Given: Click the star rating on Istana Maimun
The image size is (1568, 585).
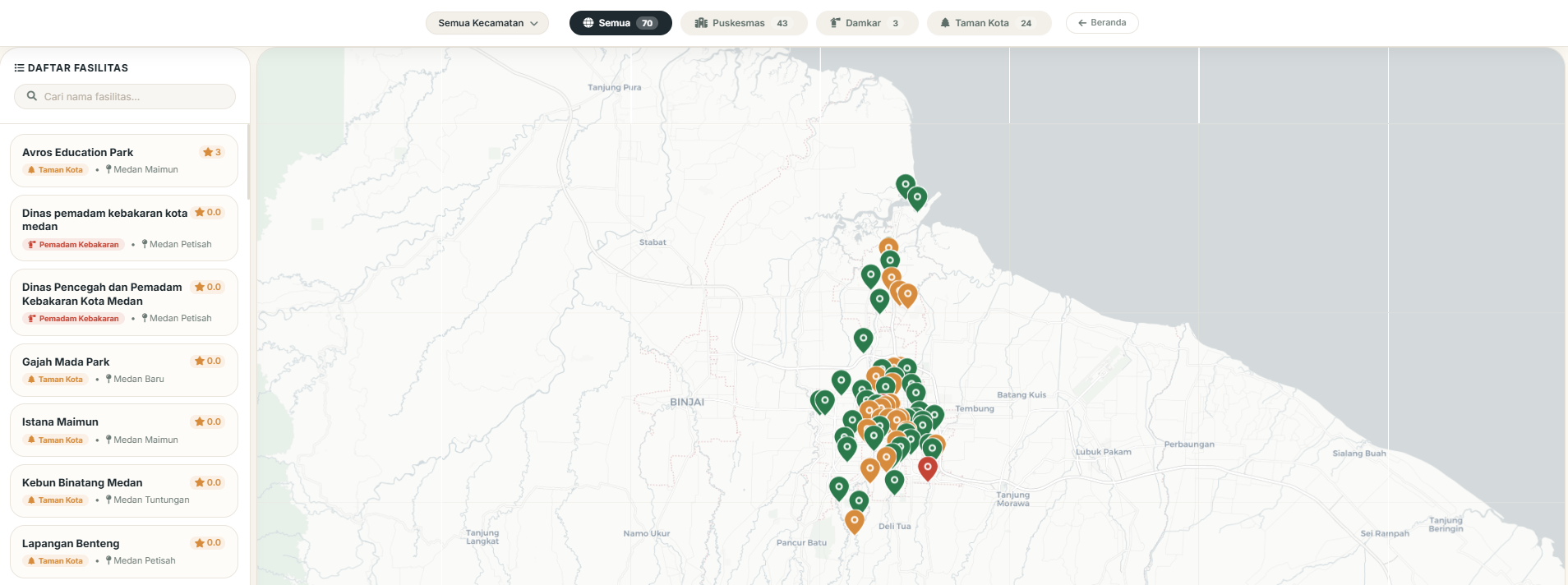Looking at the screenshot, I should (208, 421).
